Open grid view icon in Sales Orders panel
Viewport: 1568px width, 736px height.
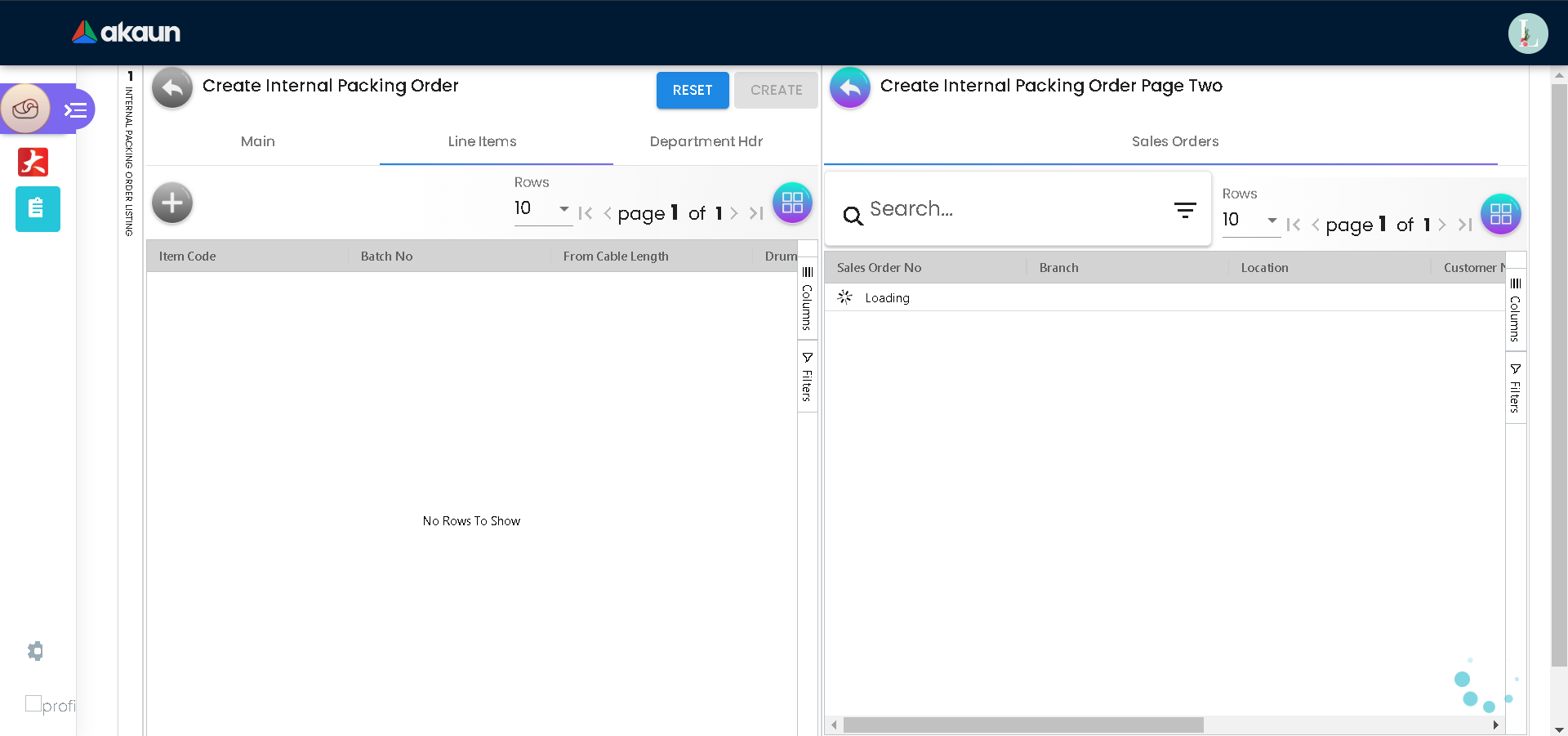pyautogui.click(x=1500, y=214)
